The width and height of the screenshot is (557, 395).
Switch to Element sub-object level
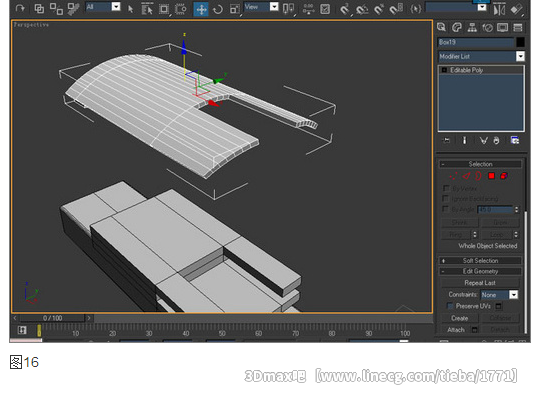(504, 175)
